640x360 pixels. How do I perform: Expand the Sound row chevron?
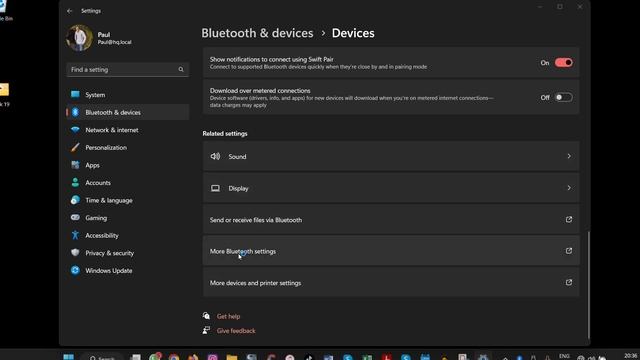click(x=569, y=156)
